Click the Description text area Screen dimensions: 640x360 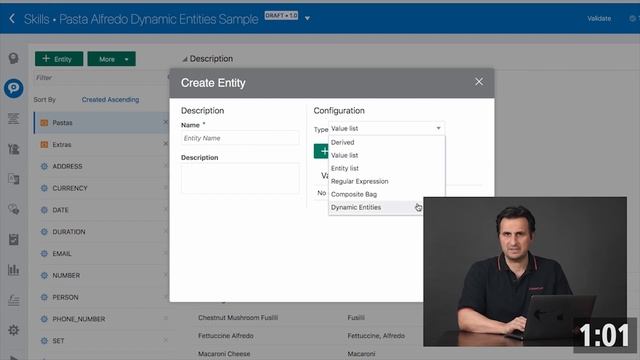240,178
